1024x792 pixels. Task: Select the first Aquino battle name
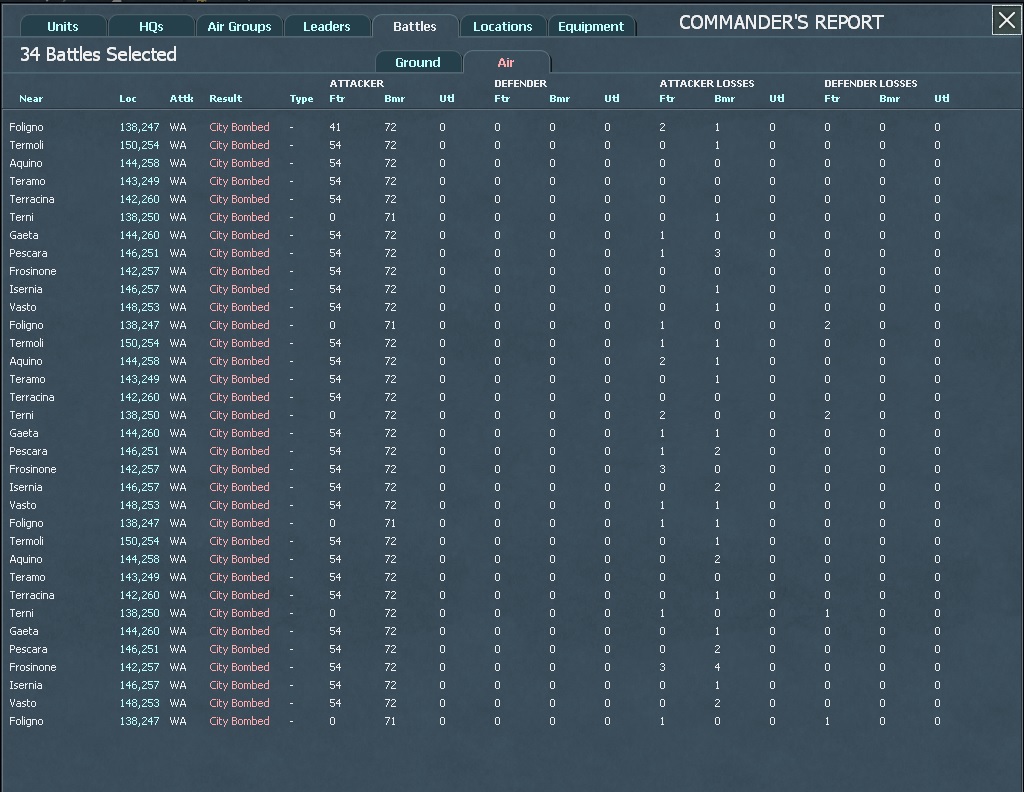25,163
